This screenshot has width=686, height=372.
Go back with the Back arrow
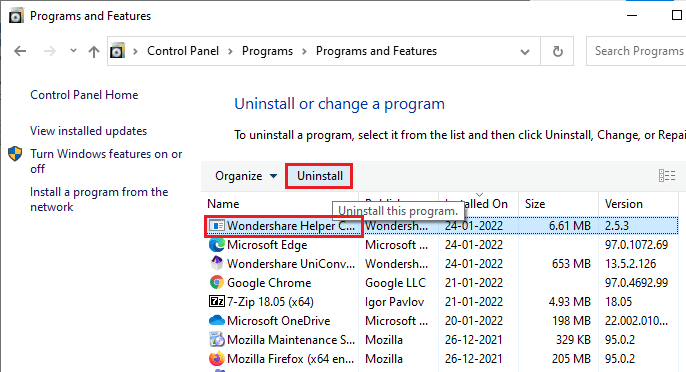(20, 51)
